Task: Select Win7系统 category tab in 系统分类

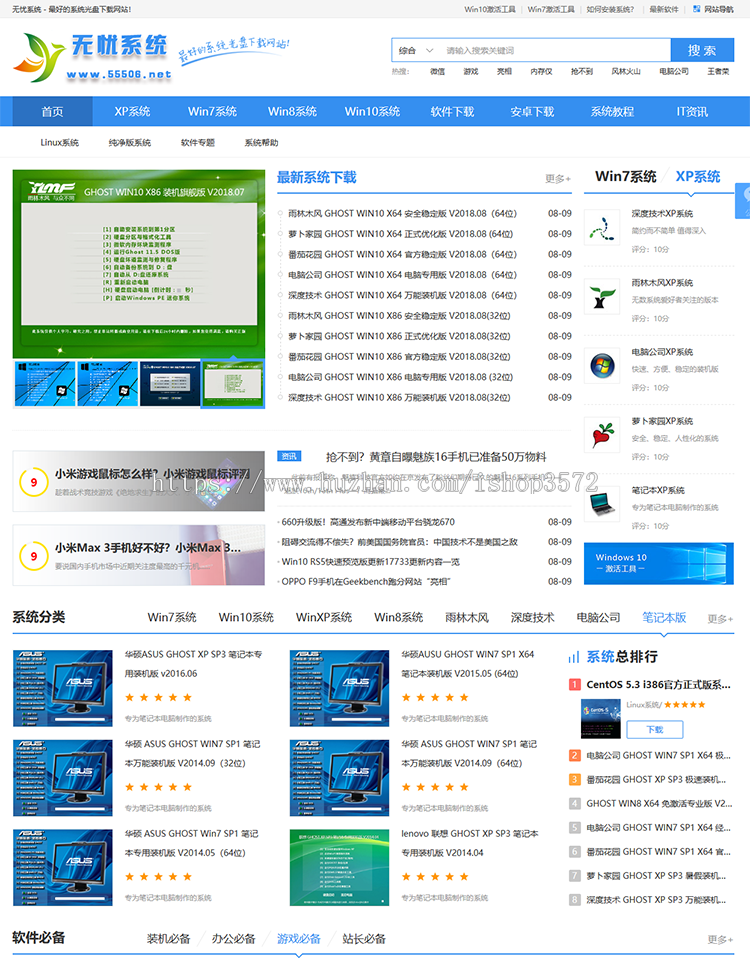Action: pyautogui.click(x=172, y=617)
